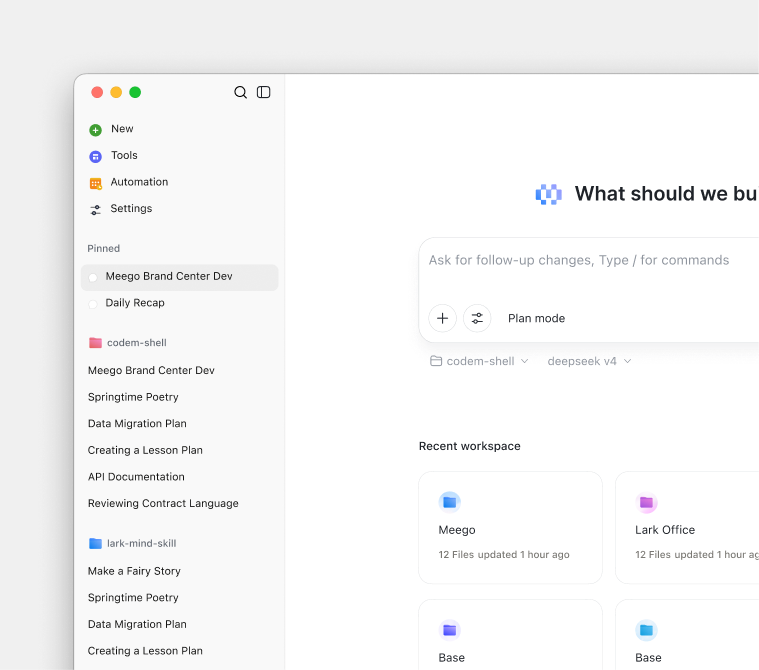759x670 pixels.
Task: Click the plus attach button in prompt box
Action: [442, 318]
